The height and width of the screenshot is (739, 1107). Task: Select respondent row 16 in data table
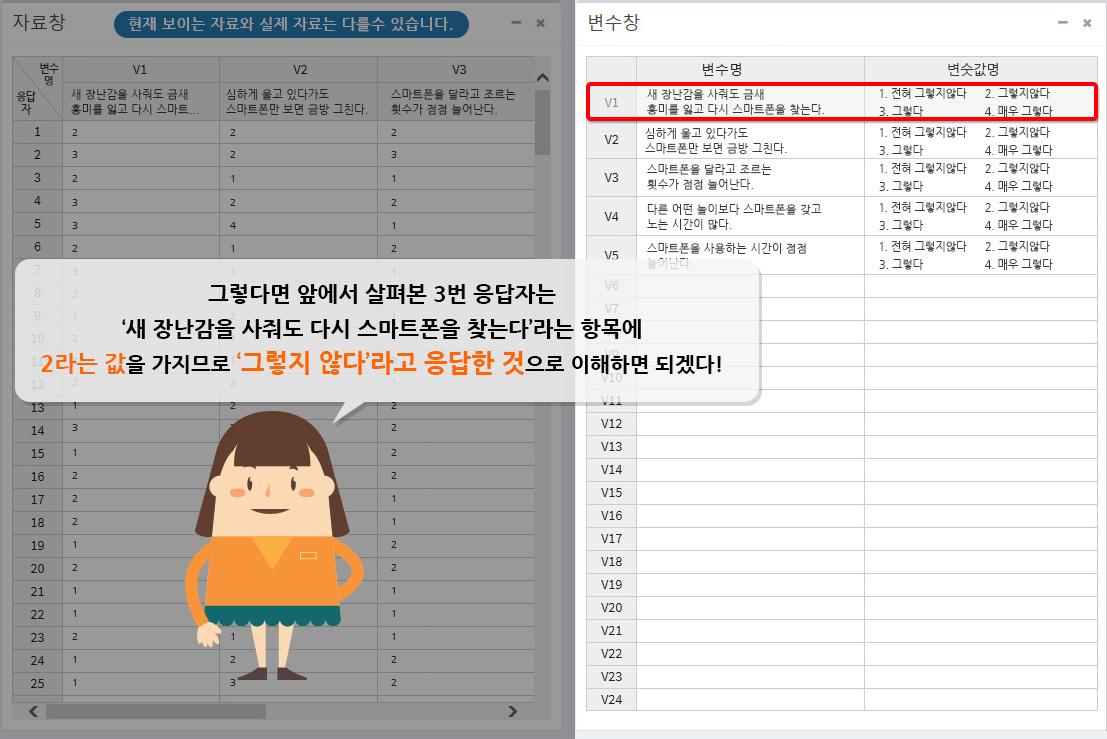(273, 476)
